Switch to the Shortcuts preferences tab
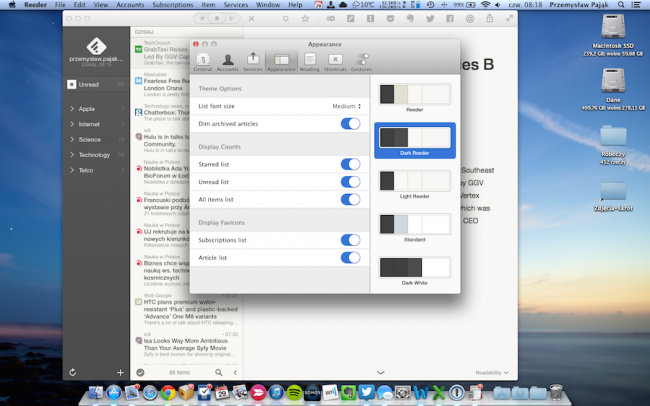This screenshot has height=406, width=650. (x=335, y=62)
